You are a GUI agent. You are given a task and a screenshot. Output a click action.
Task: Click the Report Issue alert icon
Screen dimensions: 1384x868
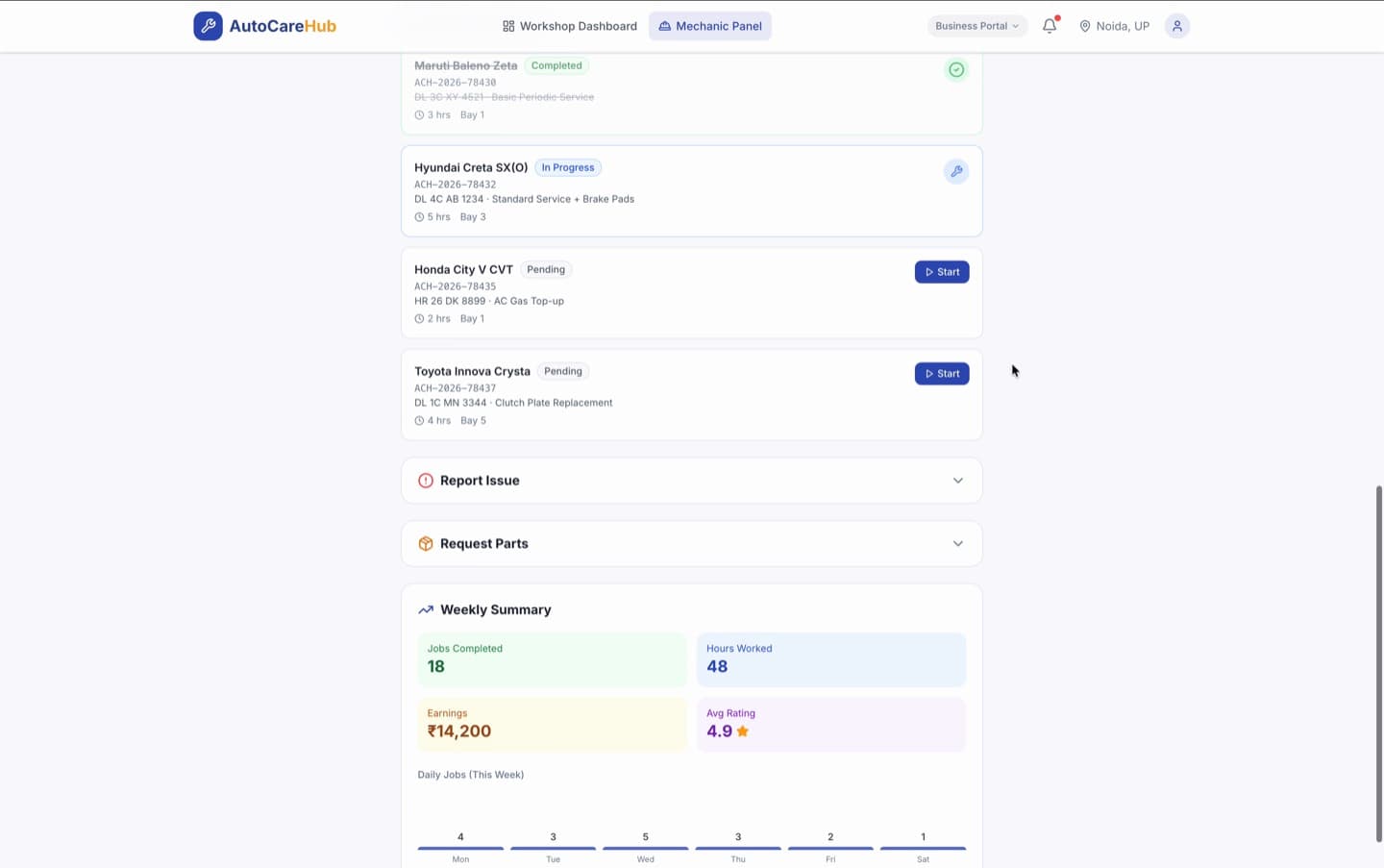[x=425, y=481]
